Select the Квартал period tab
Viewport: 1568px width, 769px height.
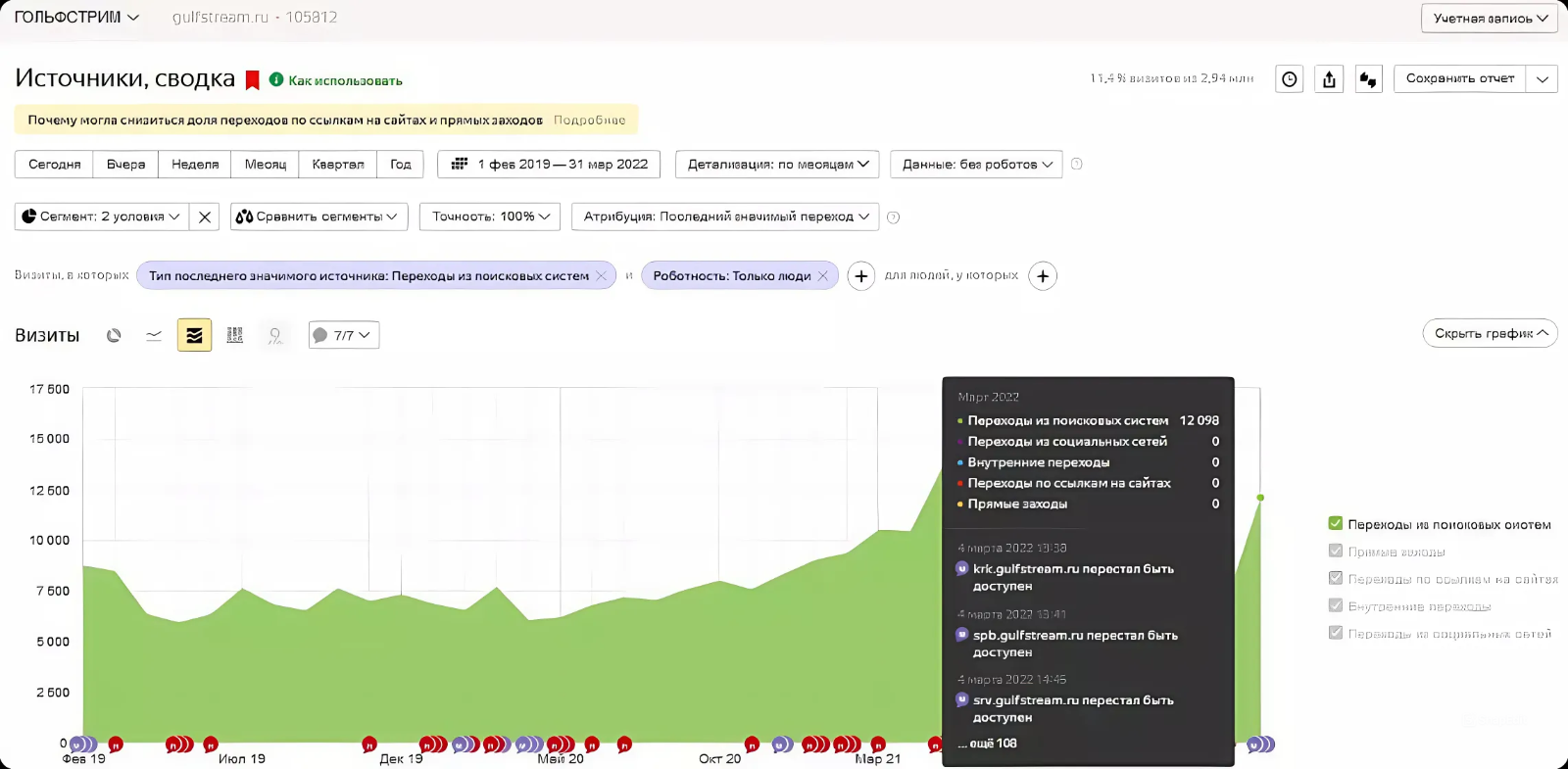click(x=338, y=165)
